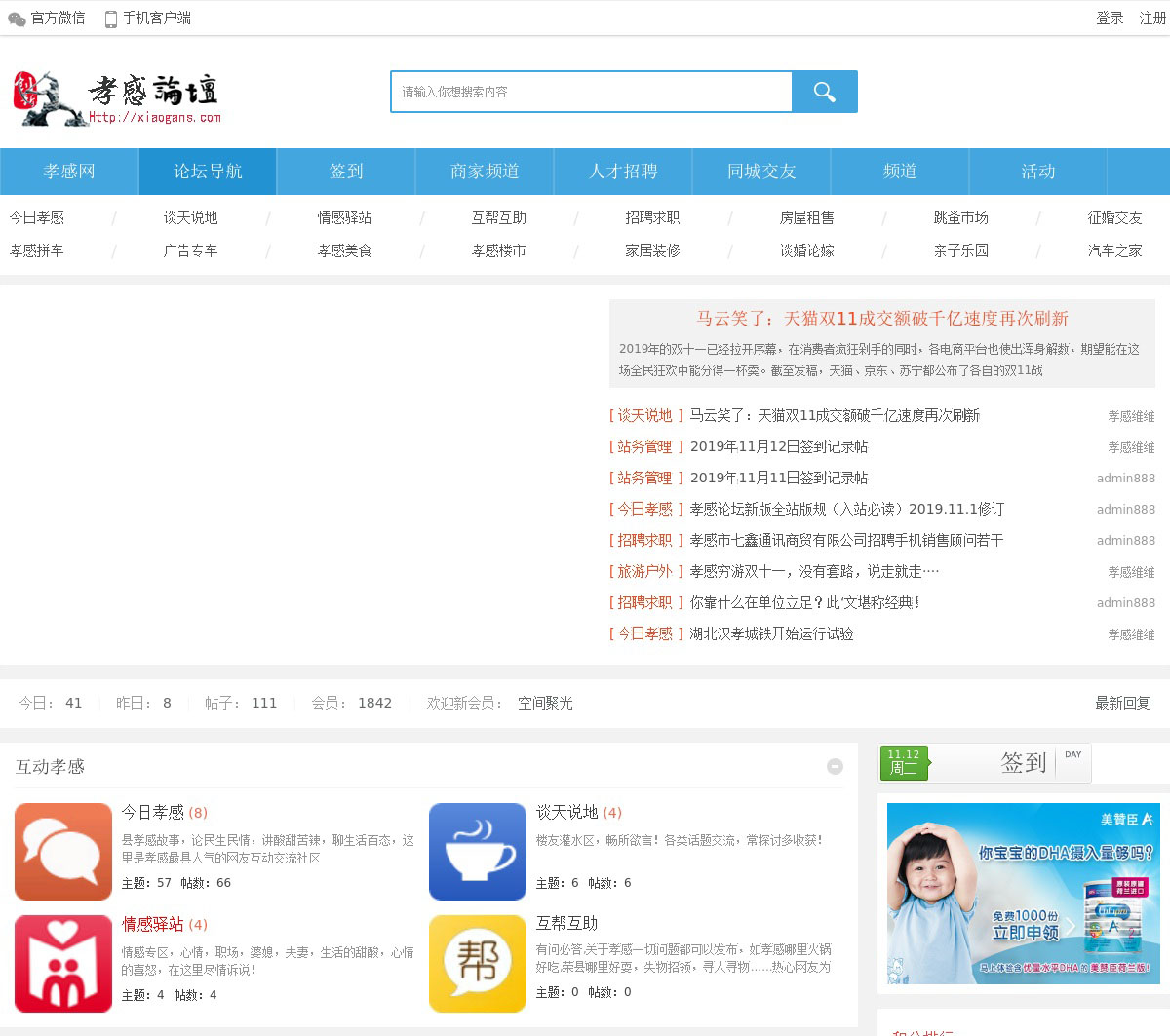
Task: Open the official WeChat icon link
Action: [x=17, y=19]
